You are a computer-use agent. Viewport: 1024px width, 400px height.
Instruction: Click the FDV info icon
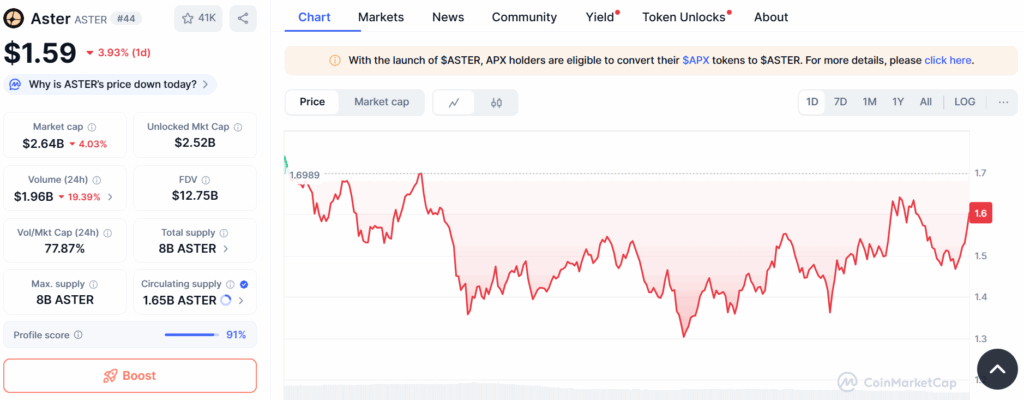[x=206, y=180]
